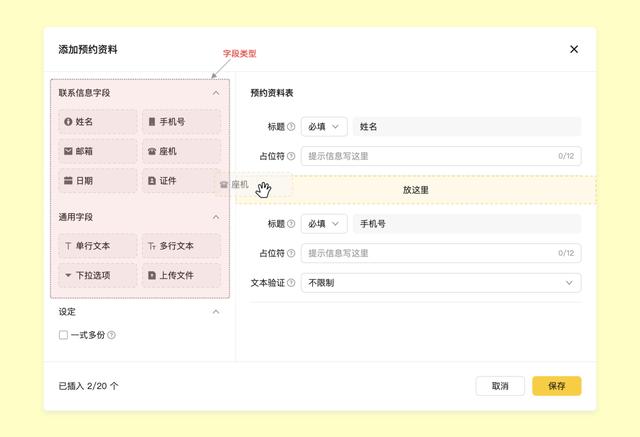This screenshot has height=437, width=640.
Task: Enable the 一式多份 checkbox
Action: click(x=63, y=335)
